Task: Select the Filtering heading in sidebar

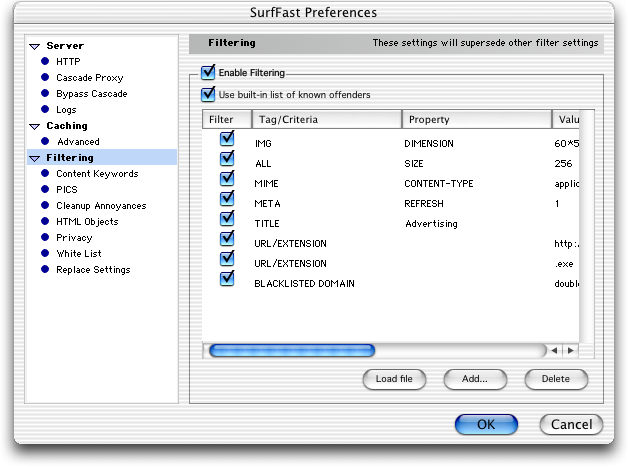Action: pos(70,158)
